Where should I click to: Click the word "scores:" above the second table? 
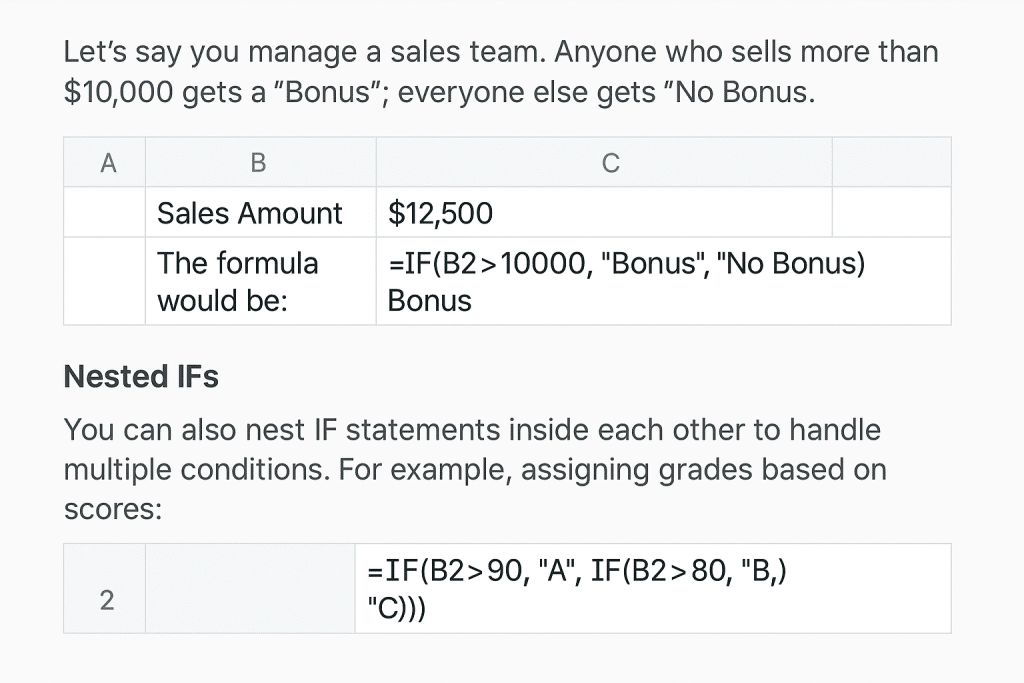[x=112, y=508]
